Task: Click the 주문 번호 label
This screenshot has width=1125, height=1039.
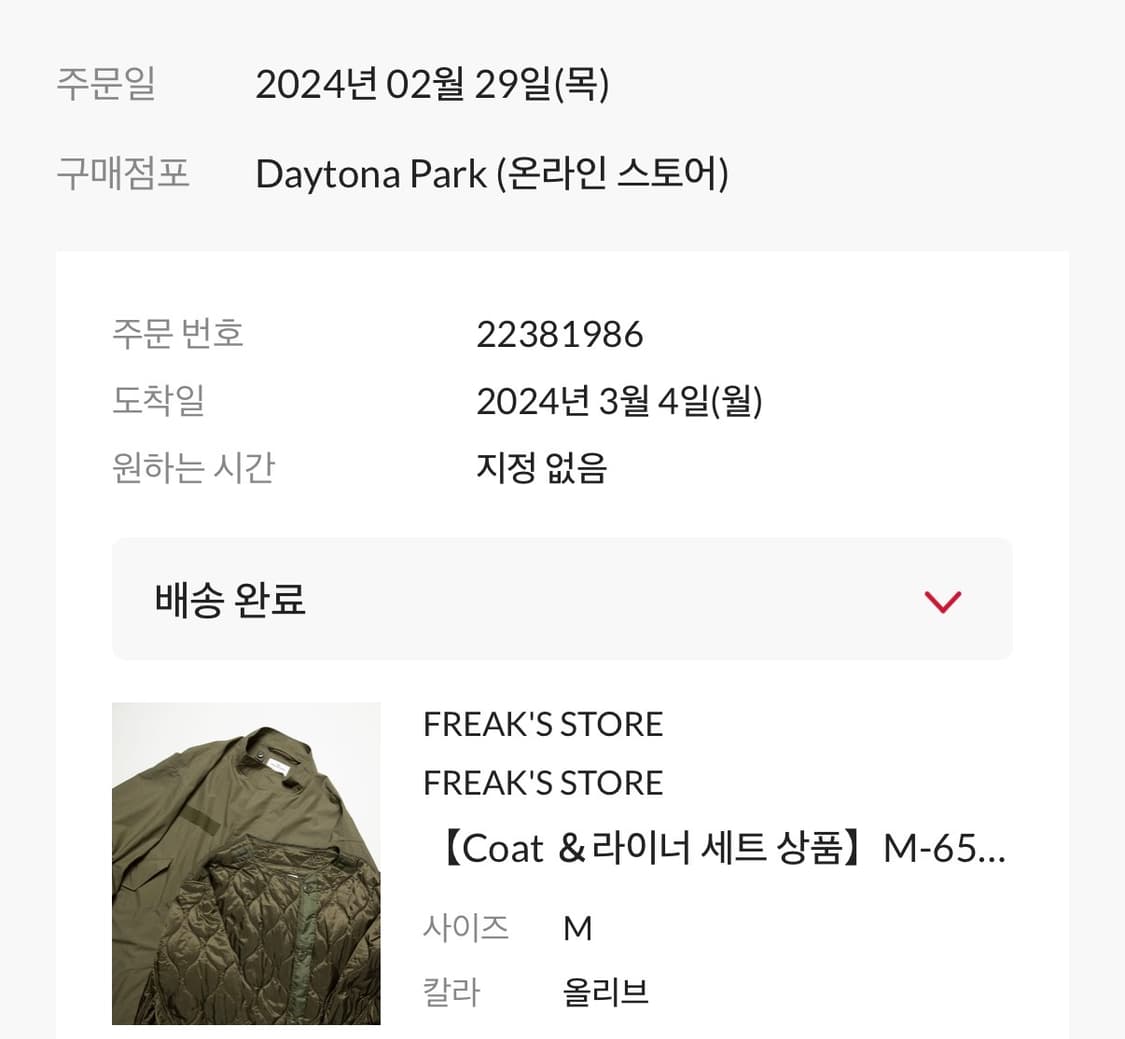Action: (177, 334)
